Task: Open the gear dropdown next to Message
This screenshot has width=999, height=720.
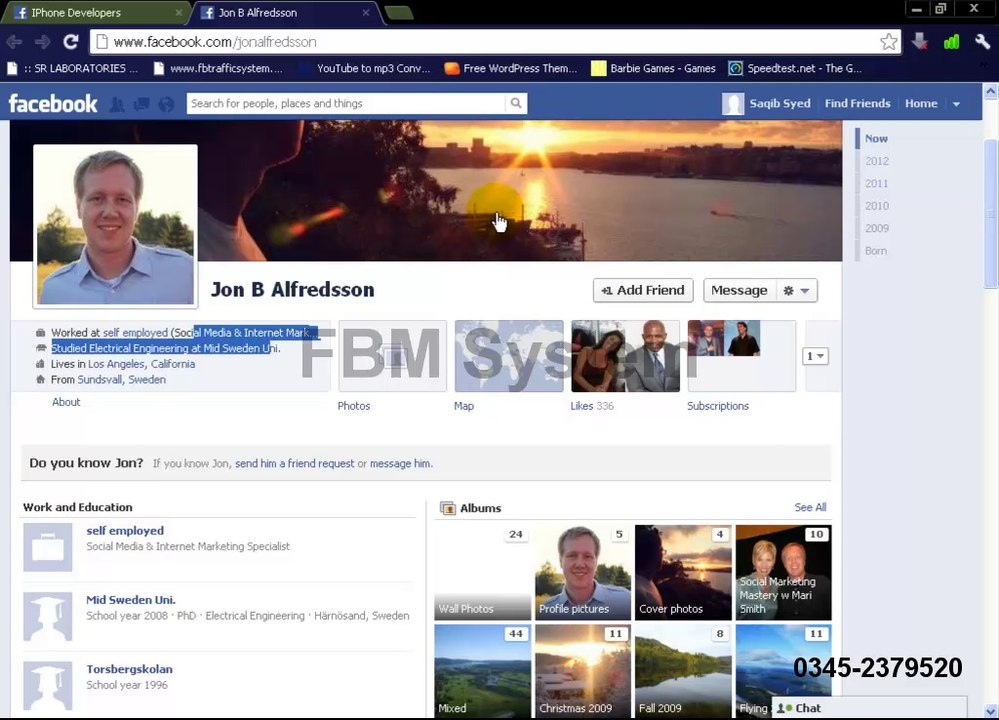Action: click(796, 291)
